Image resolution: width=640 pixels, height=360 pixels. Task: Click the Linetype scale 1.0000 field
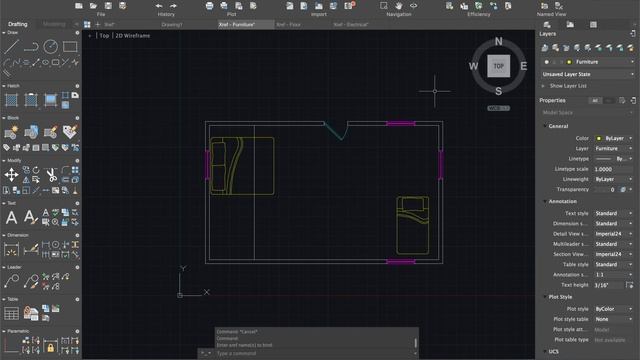point(613,169)
